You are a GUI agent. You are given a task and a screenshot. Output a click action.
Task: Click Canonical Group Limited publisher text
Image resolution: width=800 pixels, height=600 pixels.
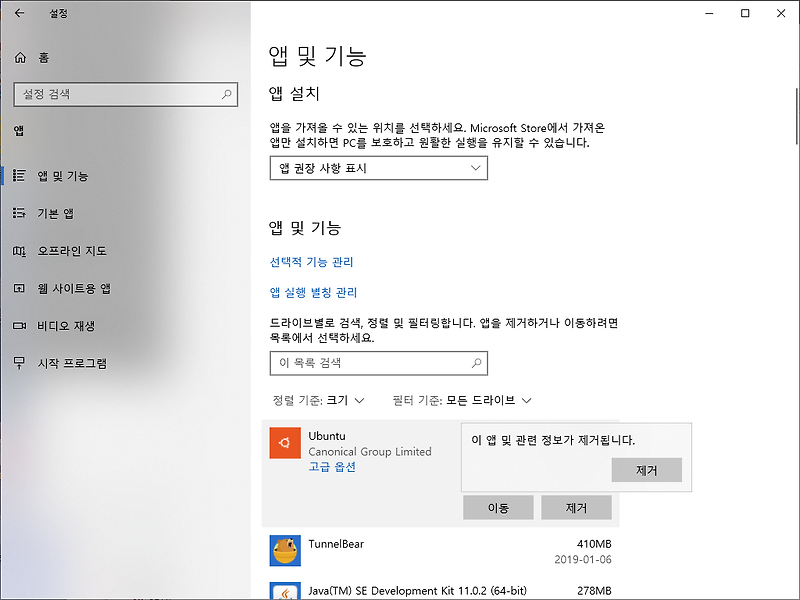pyautogui.click(x=370, y=452)
